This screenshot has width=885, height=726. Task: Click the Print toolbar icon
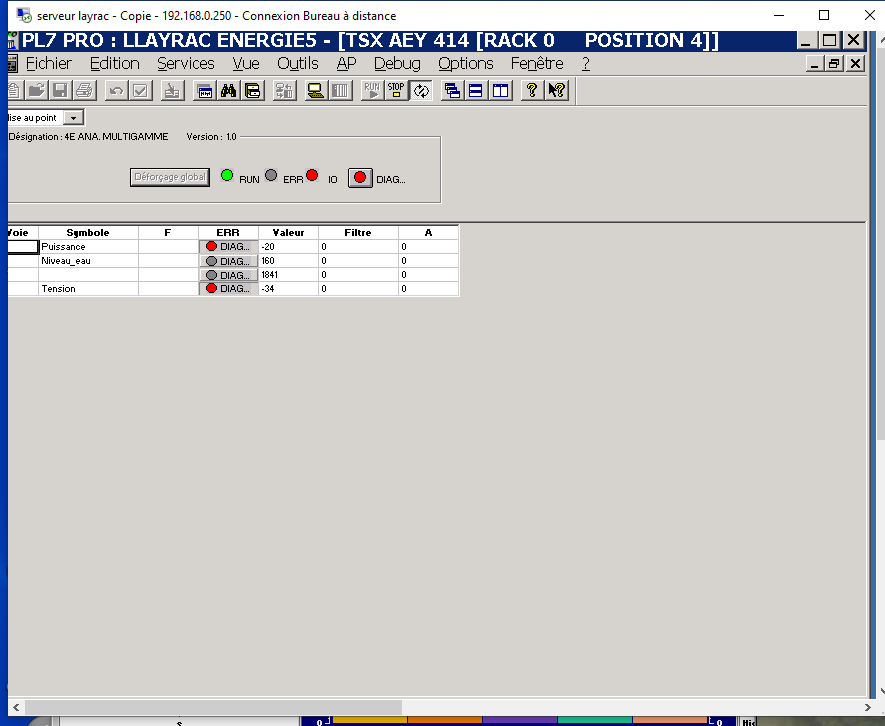pyautogui.click(x=85, y=90)
